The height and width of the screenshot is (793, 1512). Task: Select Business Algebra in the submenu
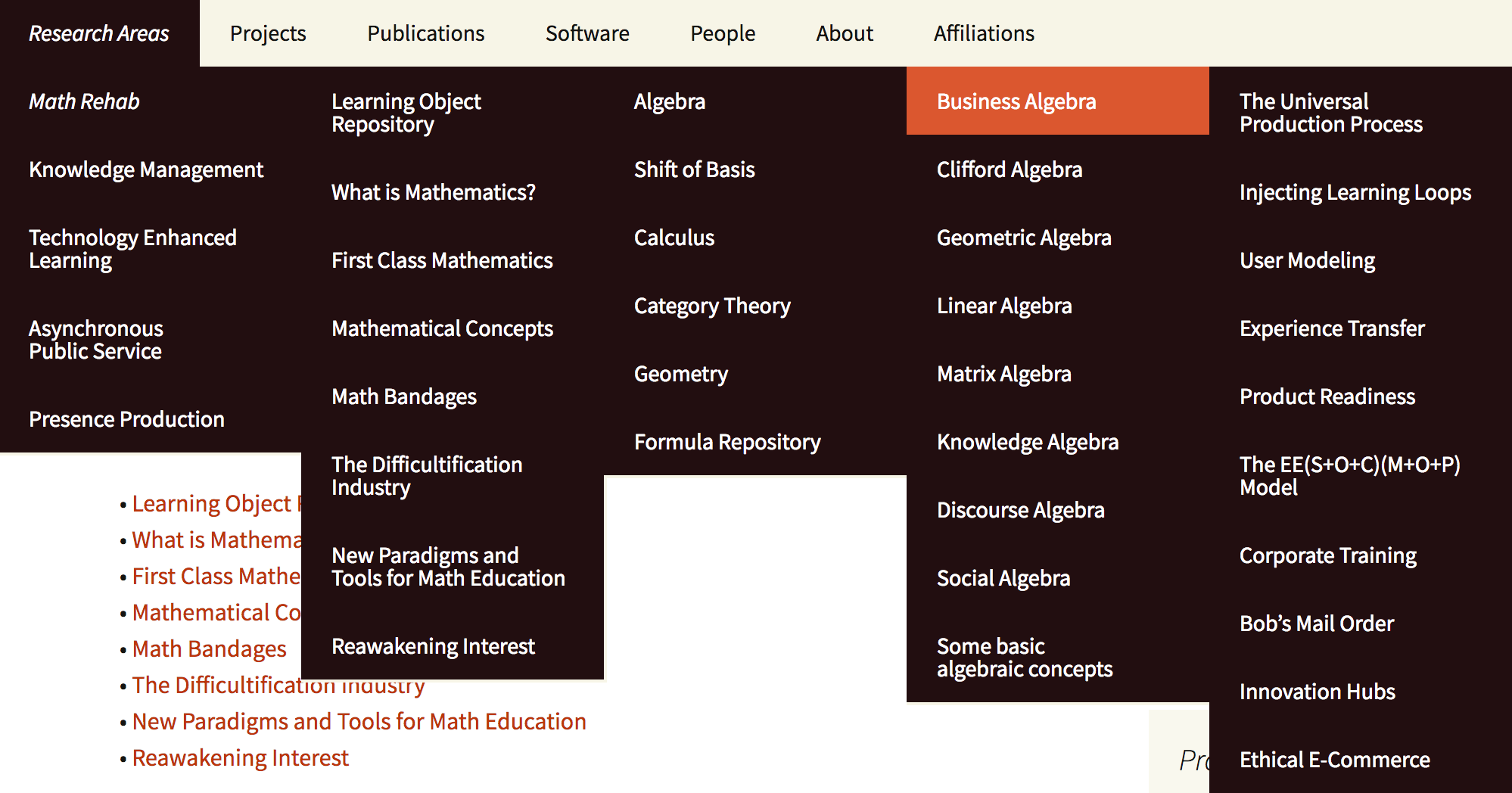(x=1016, y=101)
